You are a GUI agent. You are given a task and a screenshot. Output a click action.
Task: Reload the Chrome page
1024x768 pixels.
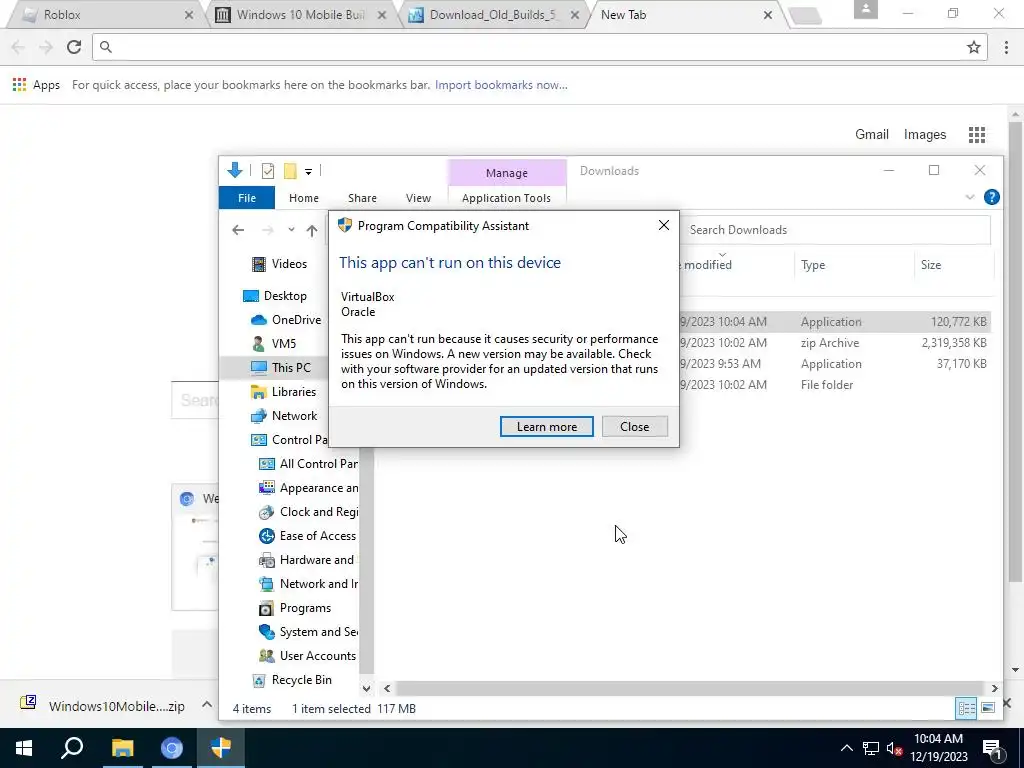click(74, 47)
